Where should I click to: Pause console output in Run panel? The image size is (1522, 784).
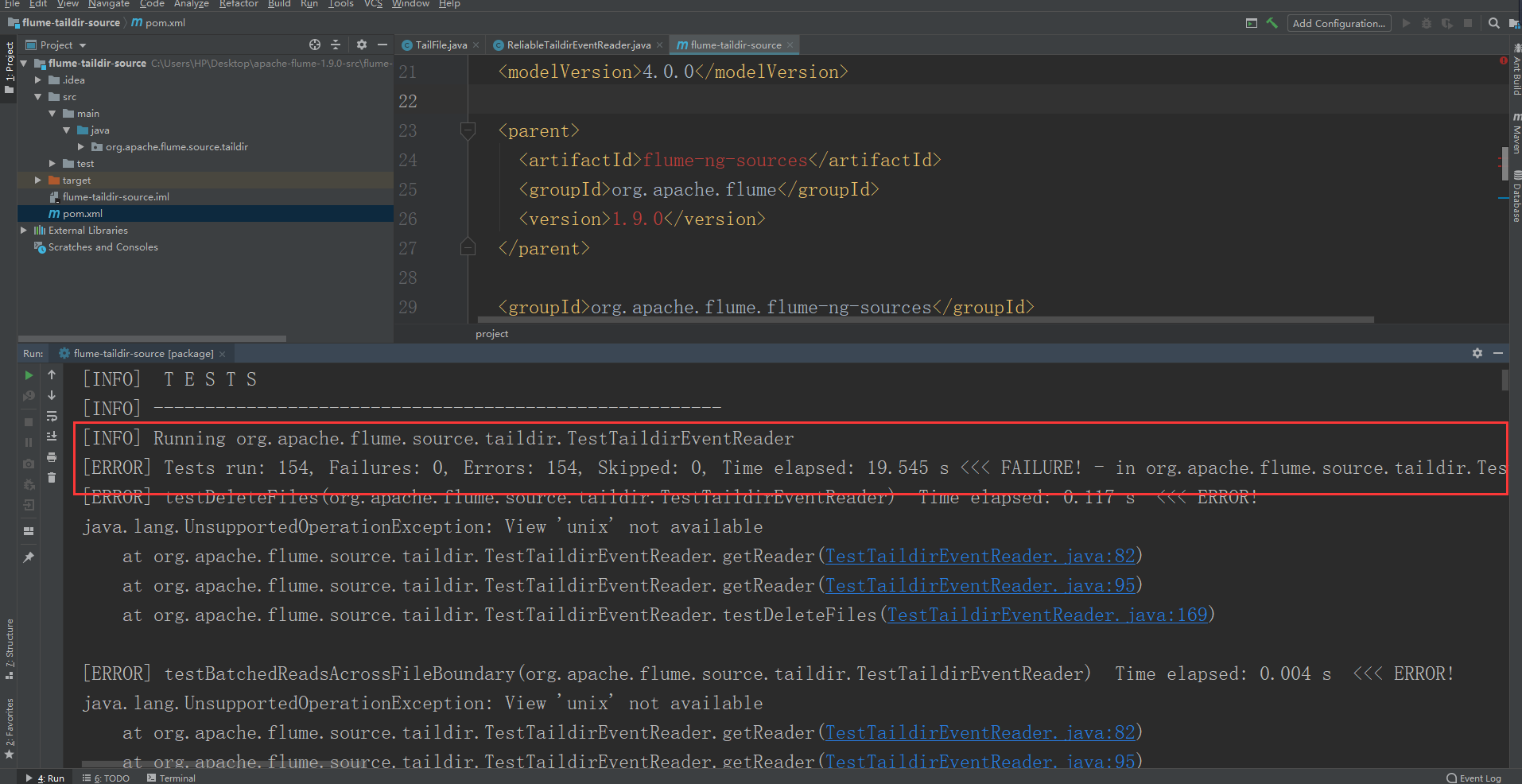click(29, 442)
